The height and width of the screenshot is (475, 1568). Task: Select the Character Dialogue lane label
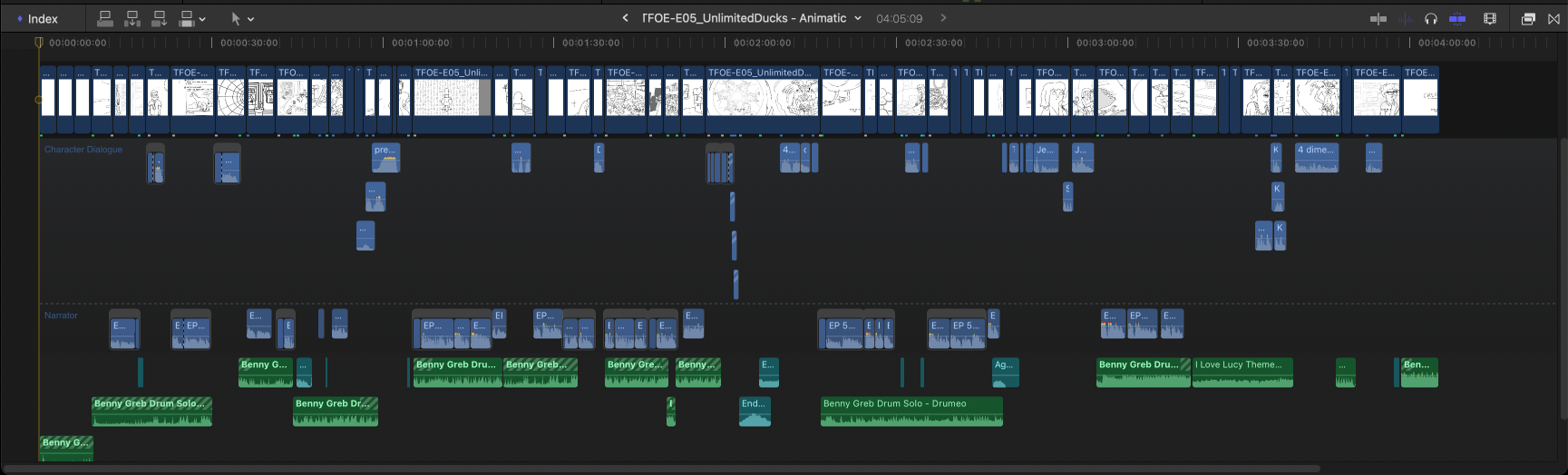point(83,150)
